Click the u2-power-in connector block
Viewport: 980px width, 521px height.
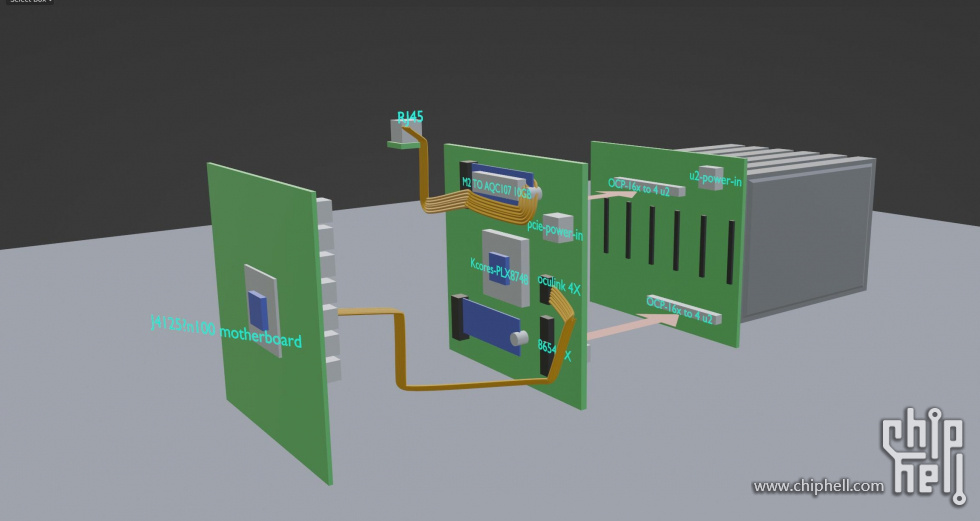[x=711, y=177]
